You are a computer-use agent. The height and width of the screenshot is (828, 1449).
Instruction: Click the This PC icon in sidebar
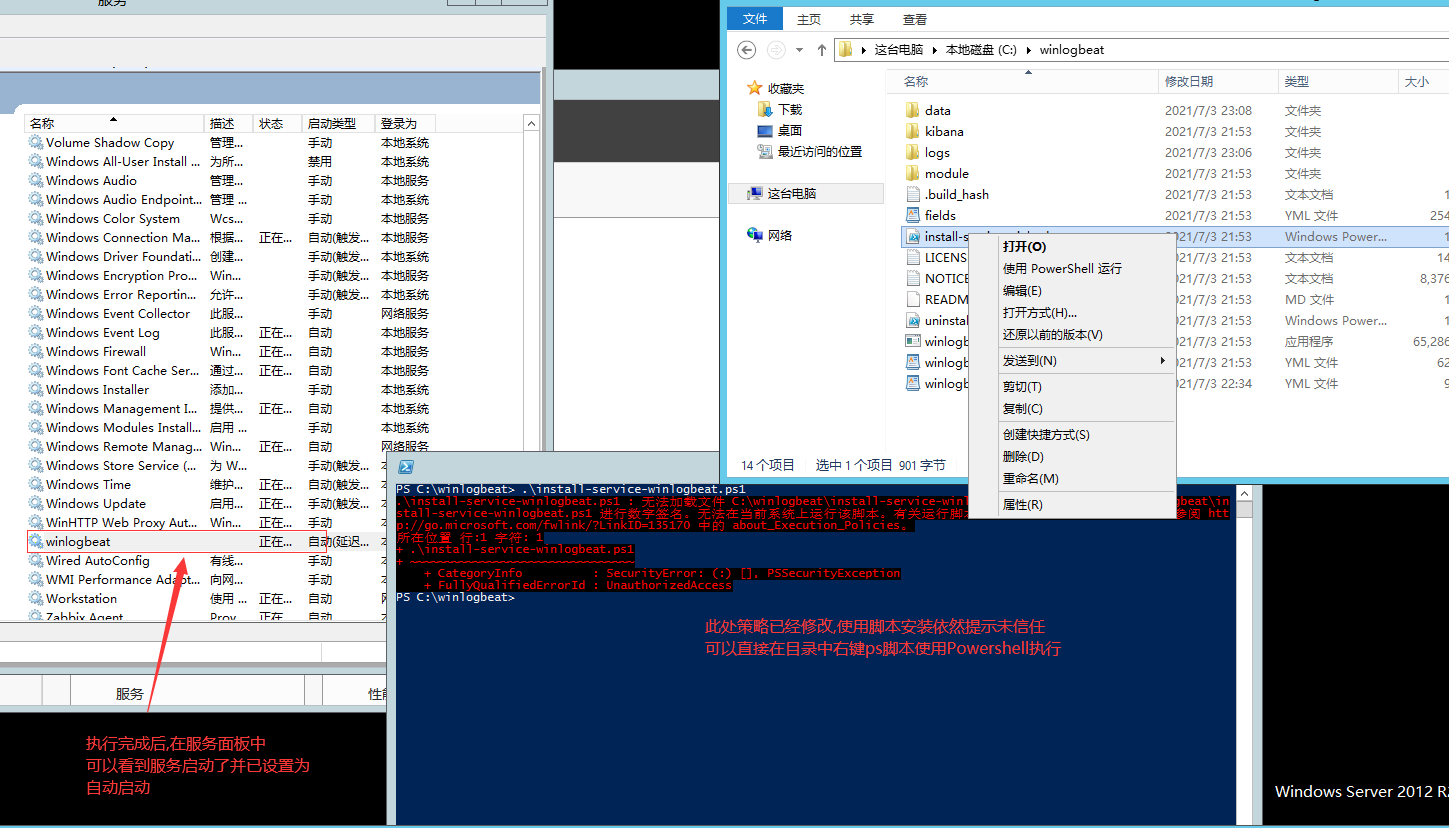[755, 193]
